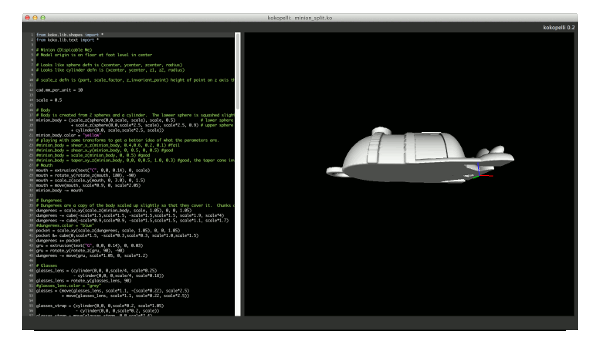
Task: Click the 'Looks like cylinder defn' comment
Action: pyautogui.click(x=110, y=70)
